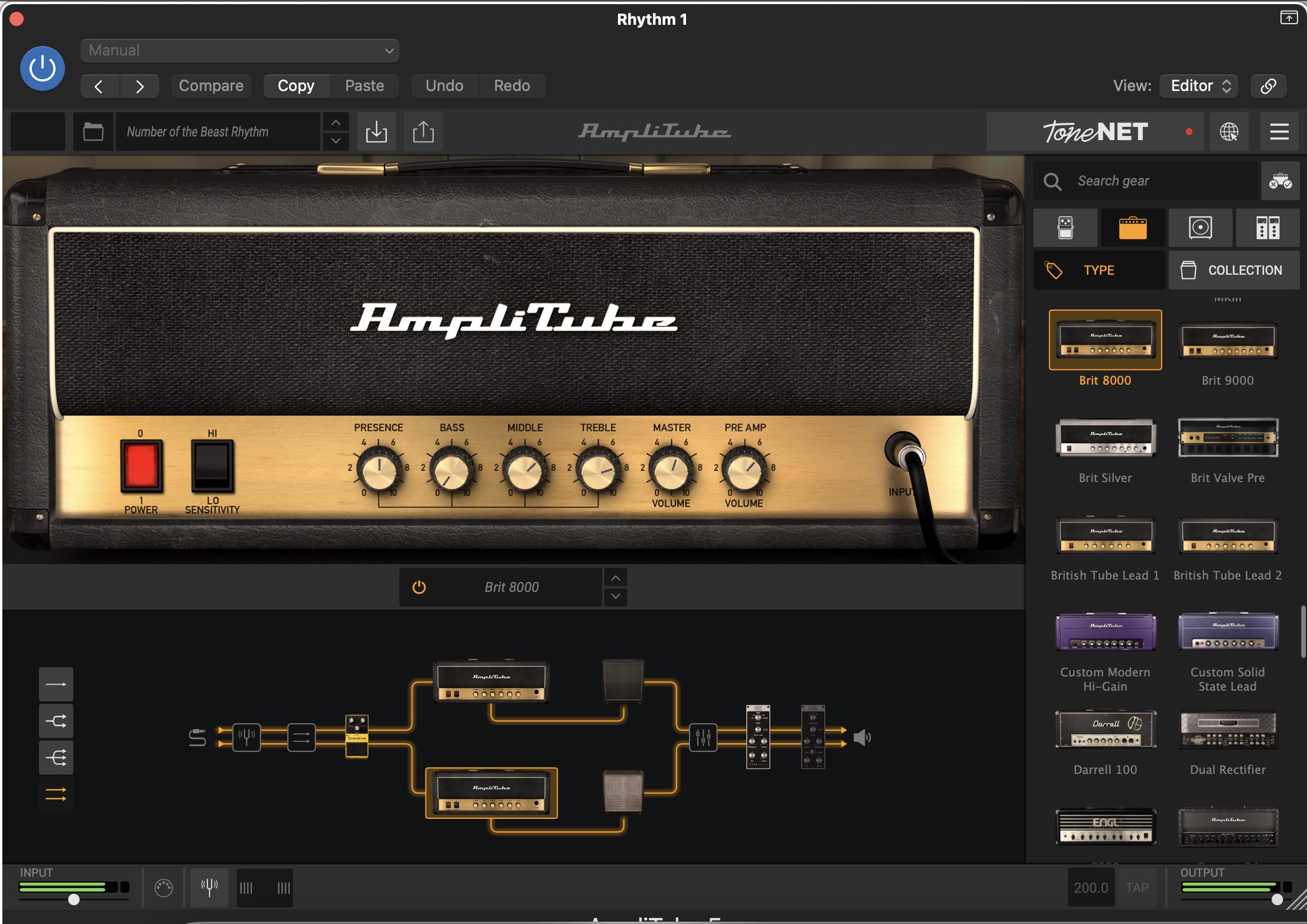
Task: Open the rack effects gear category icon
Action: pyautogui.click(x=1267, y=227)
